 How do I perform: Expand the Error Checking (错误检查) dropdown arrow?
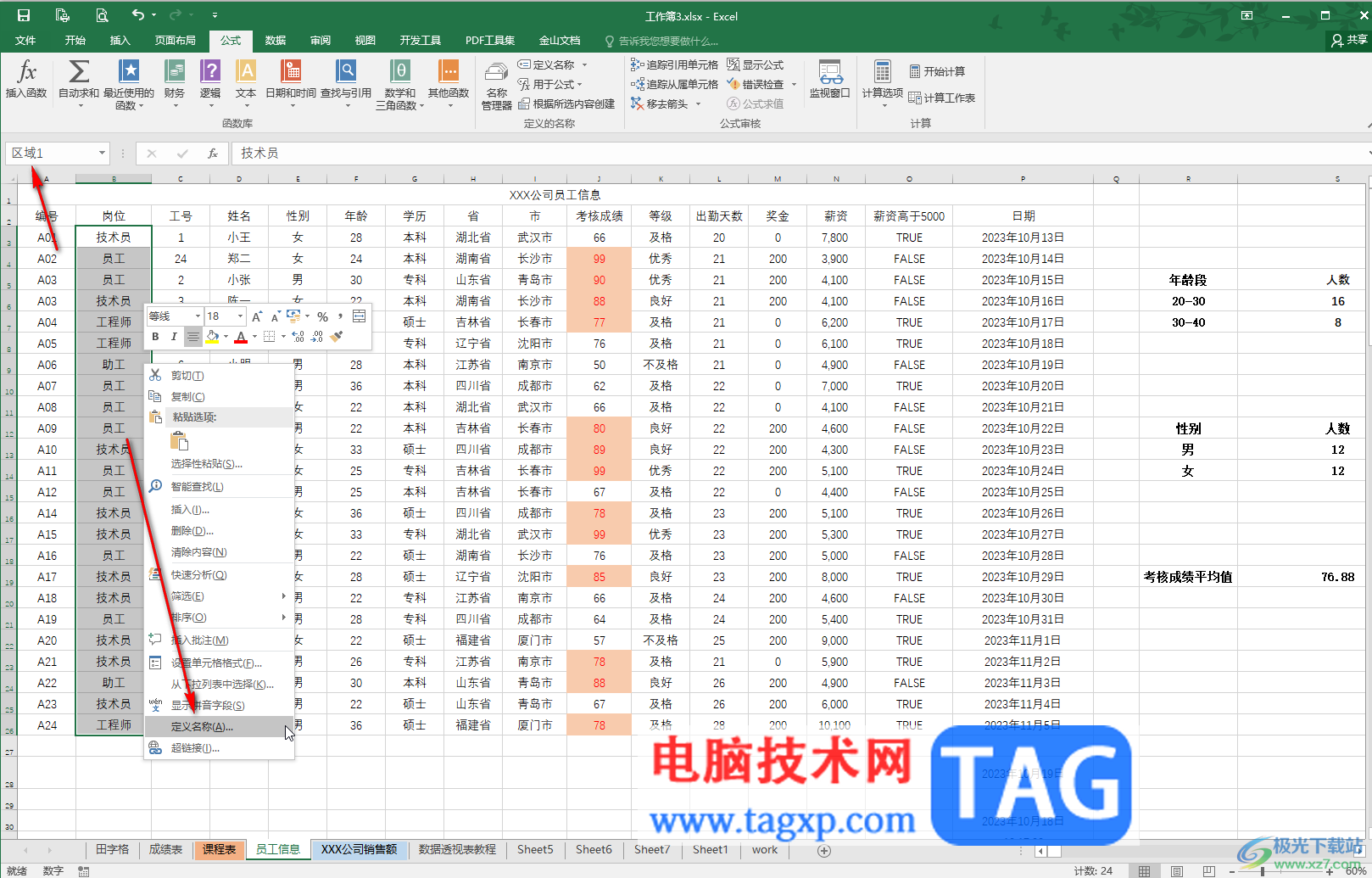pyautogui.click(x=794, y=84)
